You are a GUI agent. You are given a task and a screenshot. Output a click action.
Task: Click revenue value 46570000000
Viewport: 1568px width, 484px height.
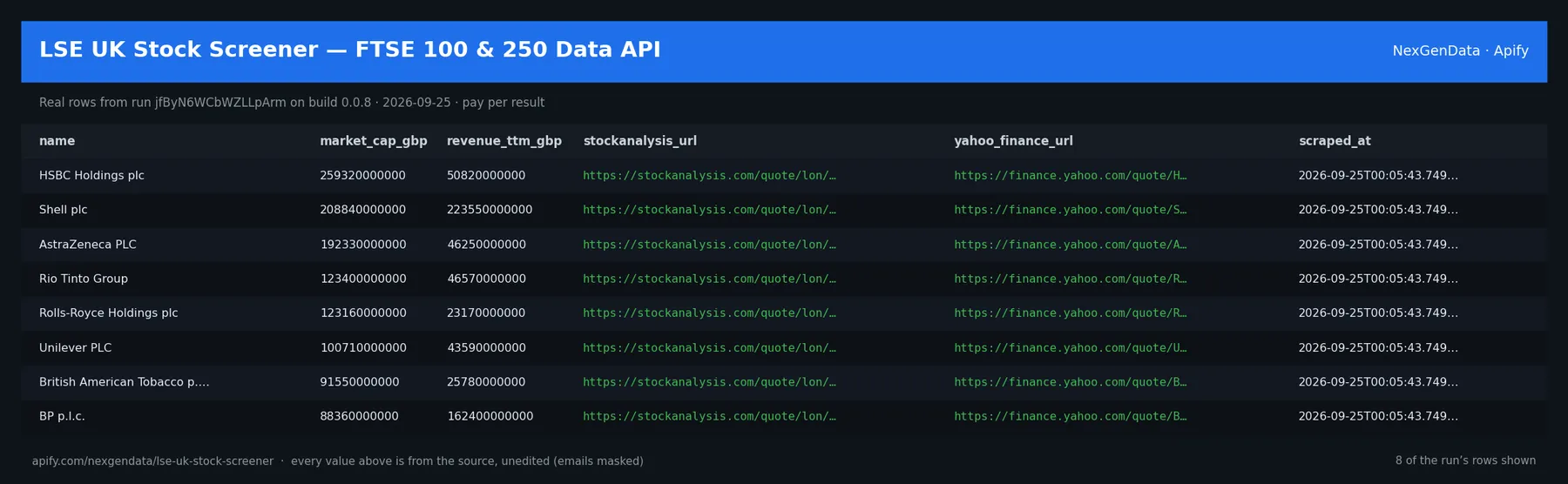486,279
